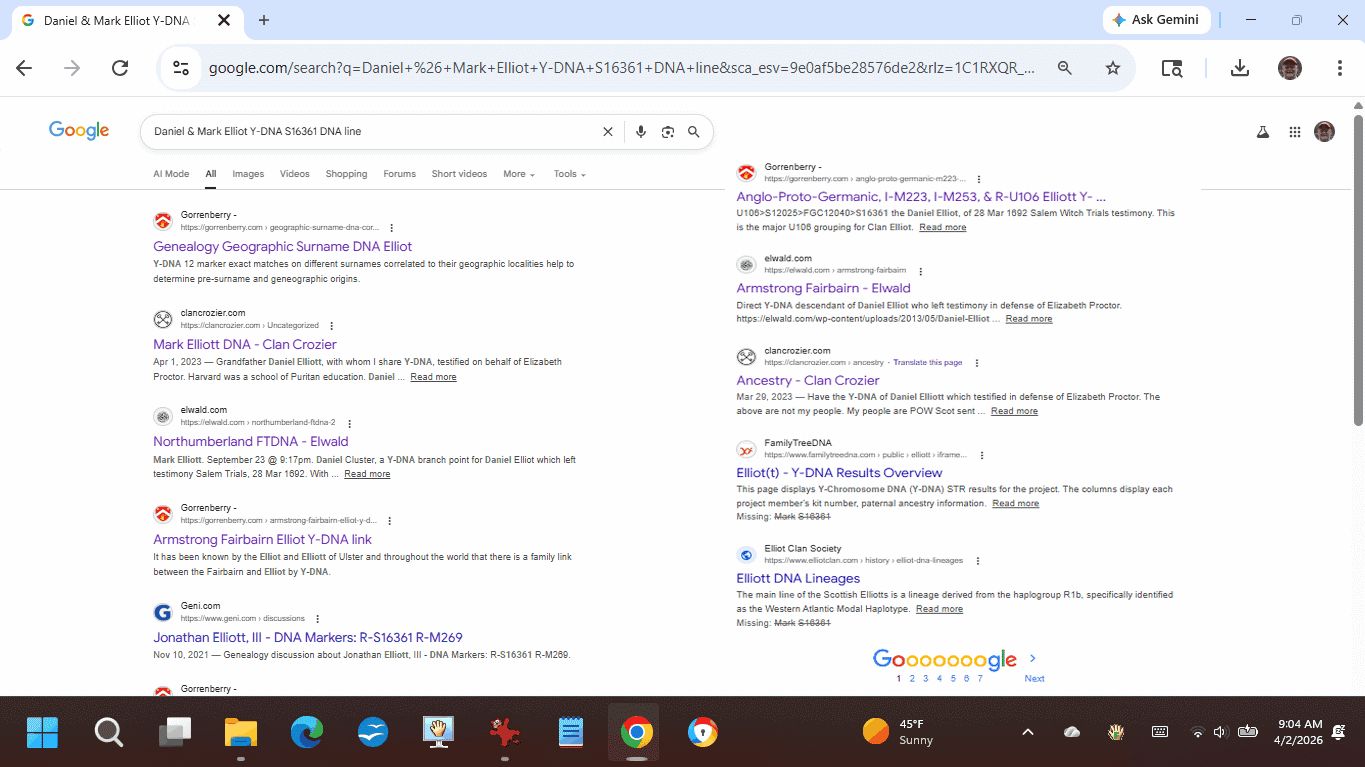Screen dimensions: 1365x767
Task: Open File Explorer from the taskbar
Action: [x=241, y=734]
